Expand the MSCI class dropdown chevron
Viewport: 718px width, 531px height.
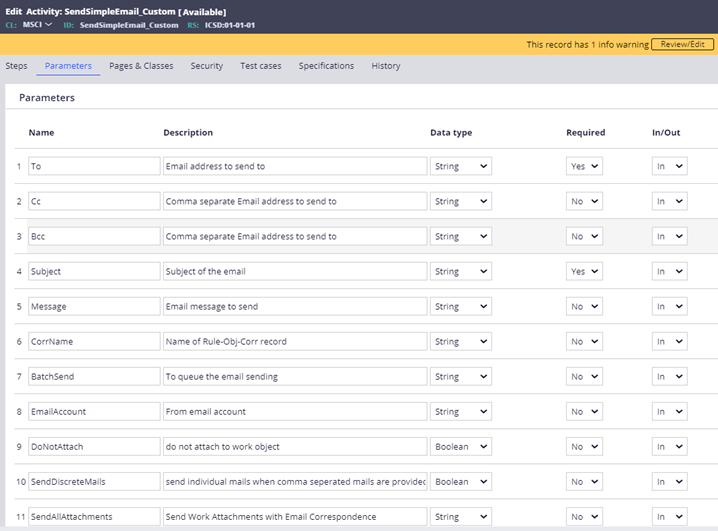48,25
